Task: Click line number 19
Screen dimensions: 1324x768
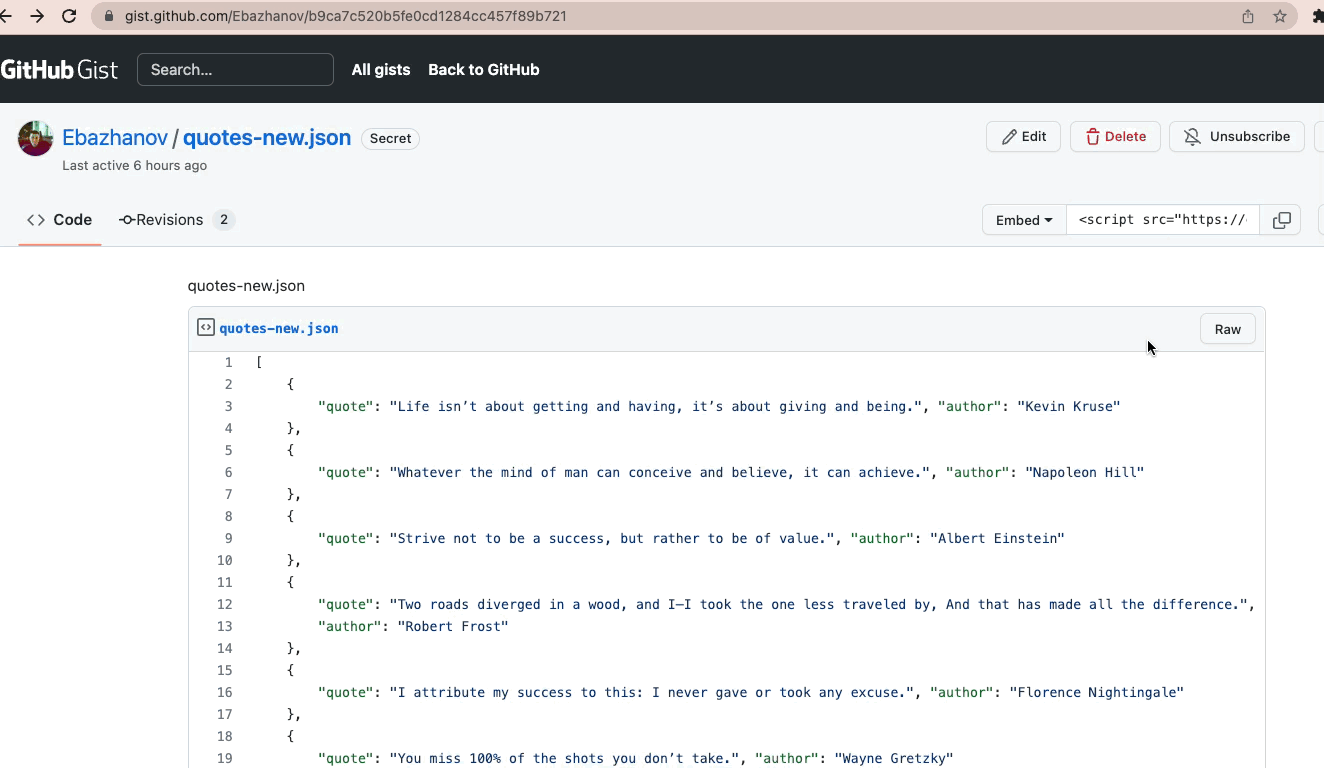Action: point(224,758)
